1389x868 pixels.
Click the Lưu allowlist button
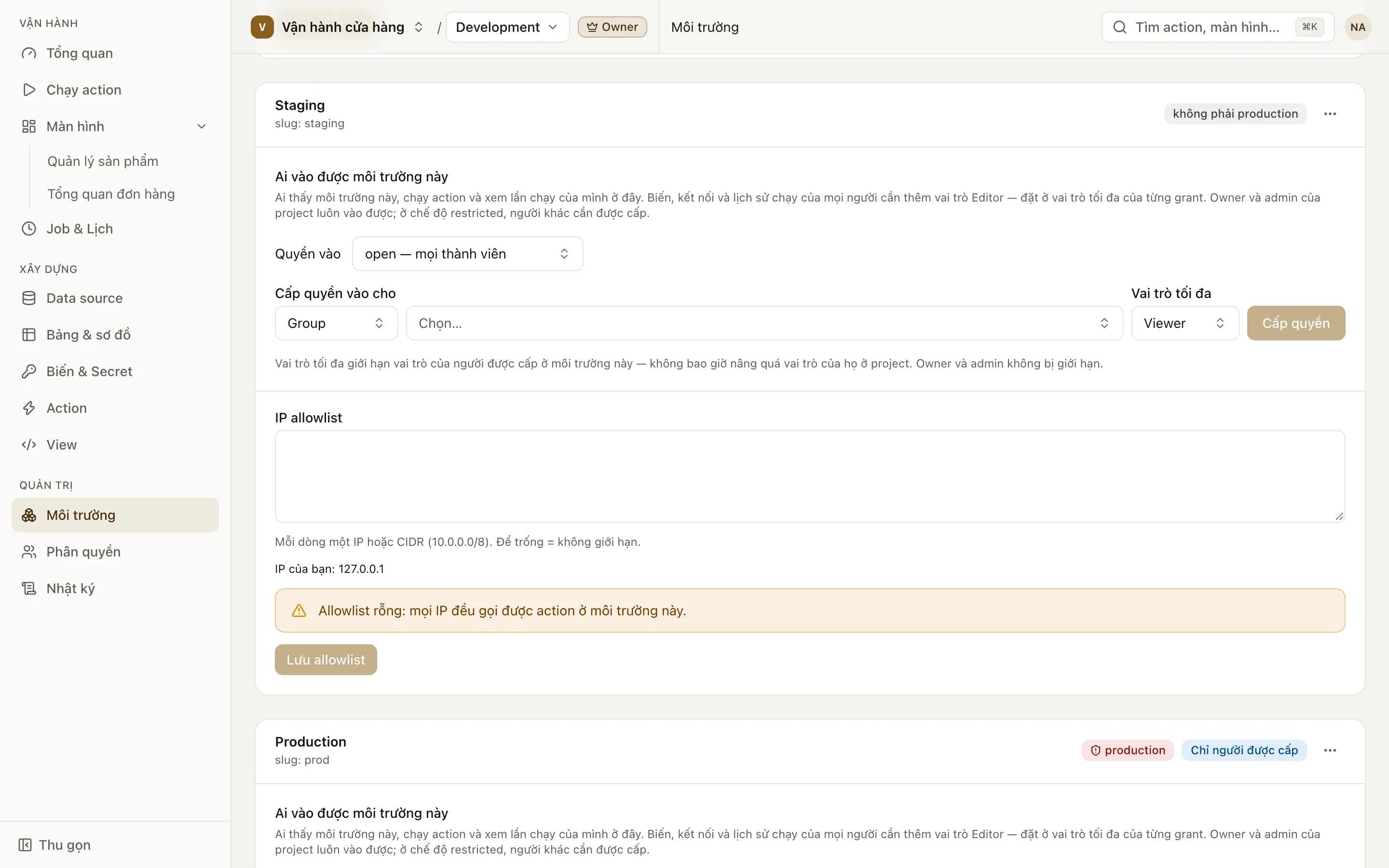pyautogui.click(x=326, y=660)
